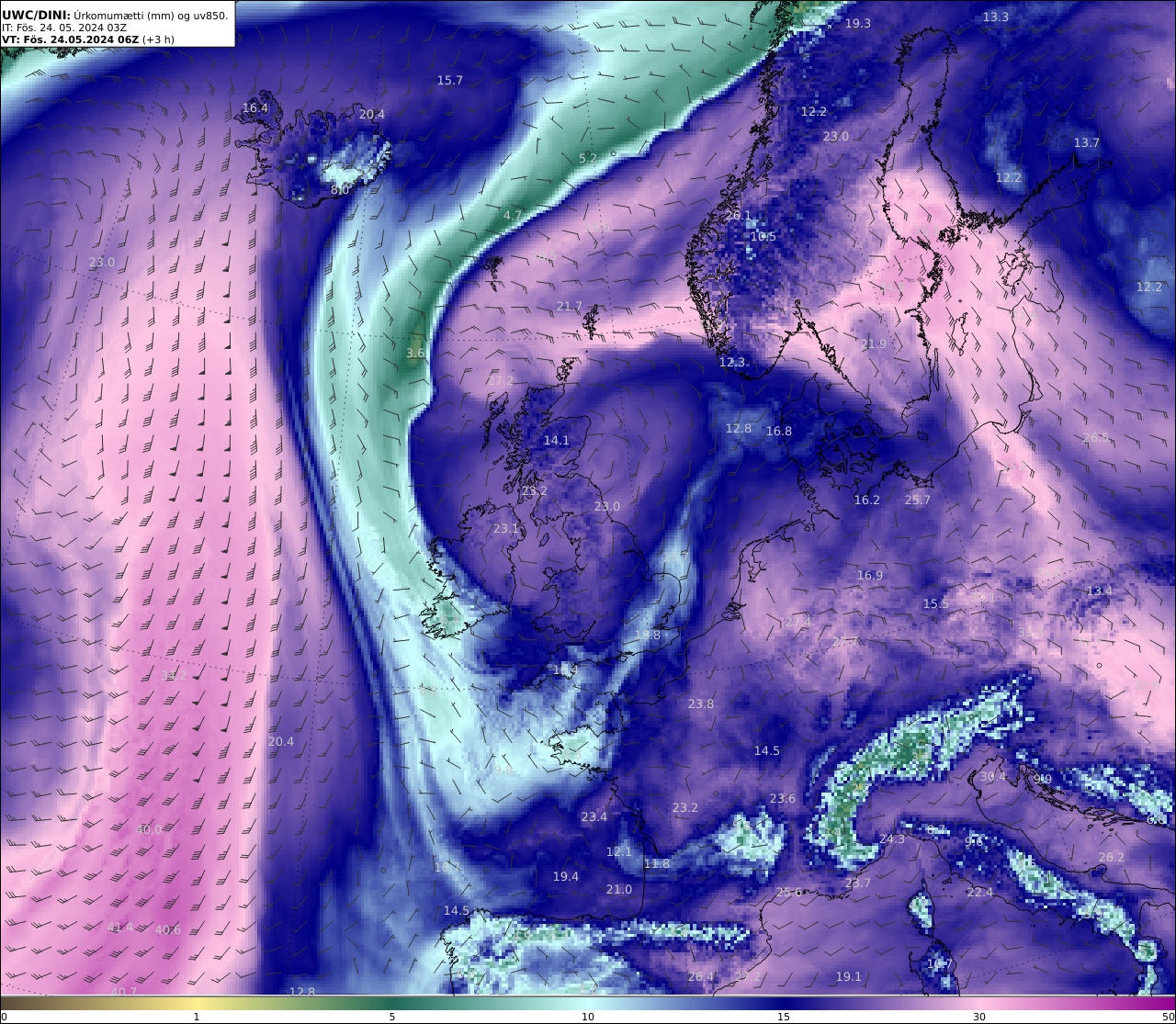Click the 25.7 value label
Viewport: 1176px width, 1024px height.
click(918, 500)
